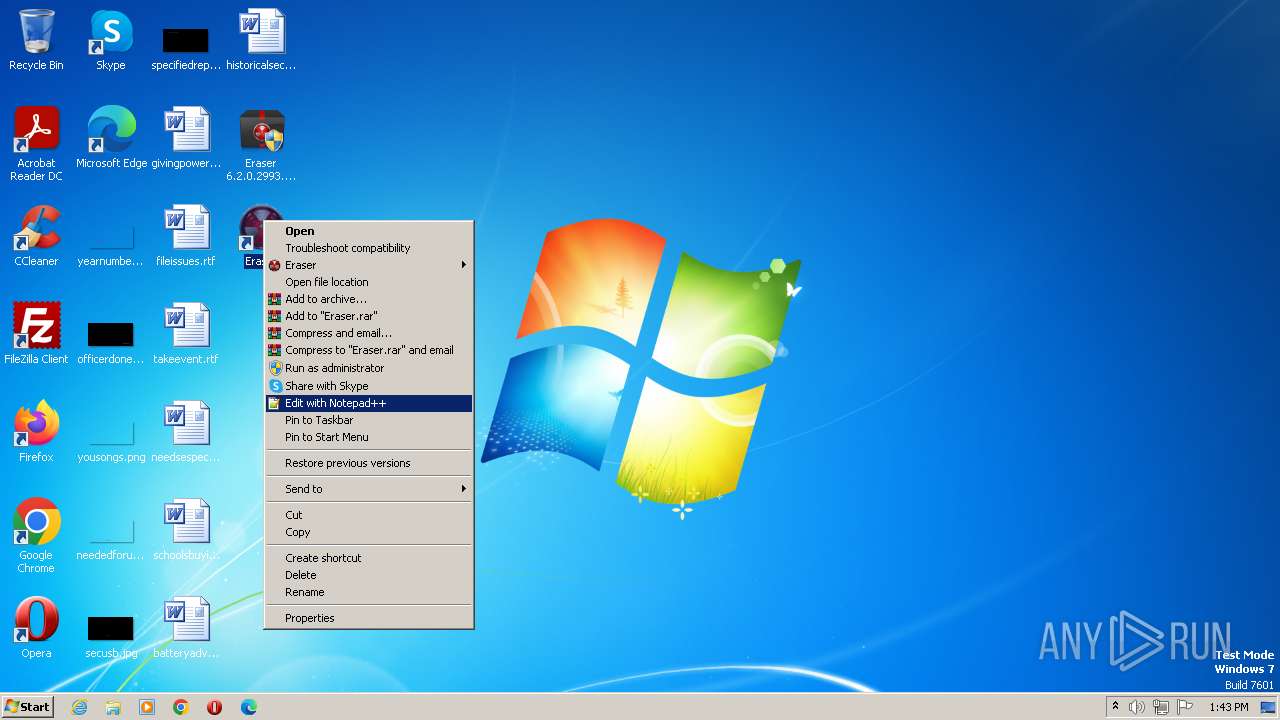The height and width of the screenshot is (720, 1280).
Task: Select the Microsoft Edge desktop shortcut
Action: point(111,138)
